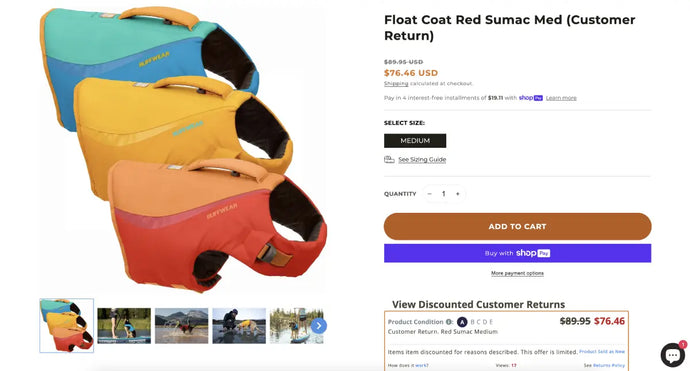Open the See Sizing Guide link
Viewport: 690px width, 371px height.
tap(422, 160)
